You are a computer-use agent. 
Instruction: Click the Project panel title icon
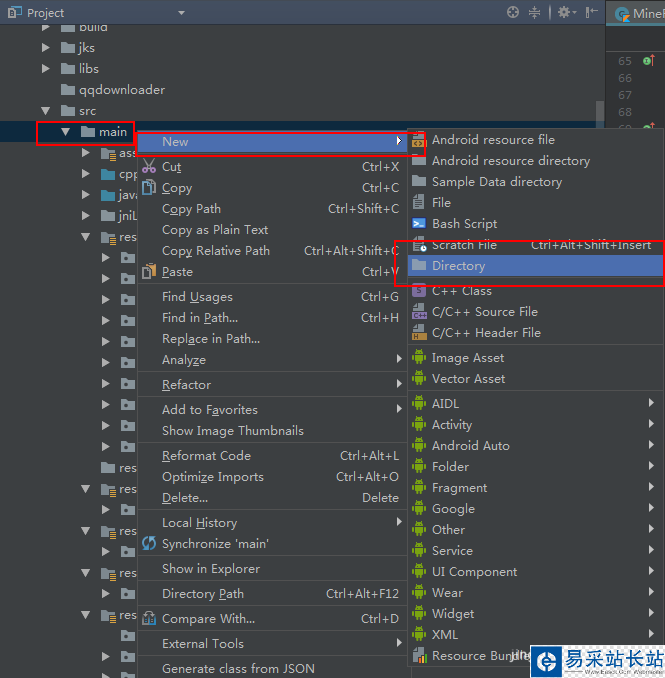pos(14,13)
